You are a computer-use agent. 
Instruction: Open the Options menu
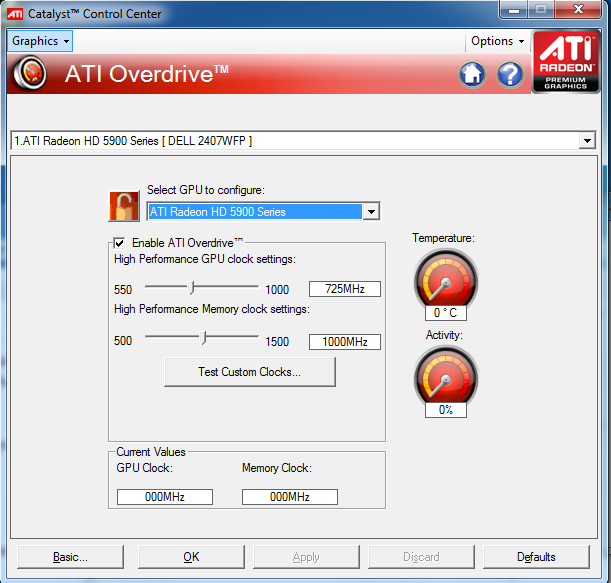(x=497, y=41)
